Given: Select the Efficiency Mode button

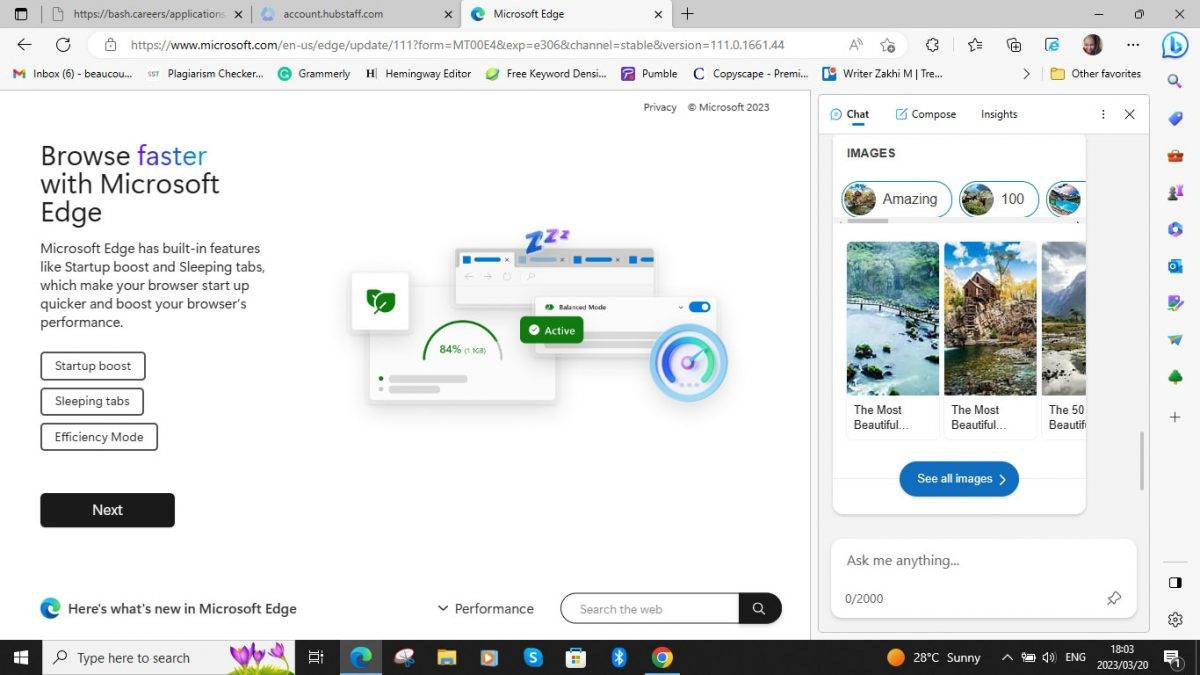Looking at the screenshot, I should pos(99,437).
